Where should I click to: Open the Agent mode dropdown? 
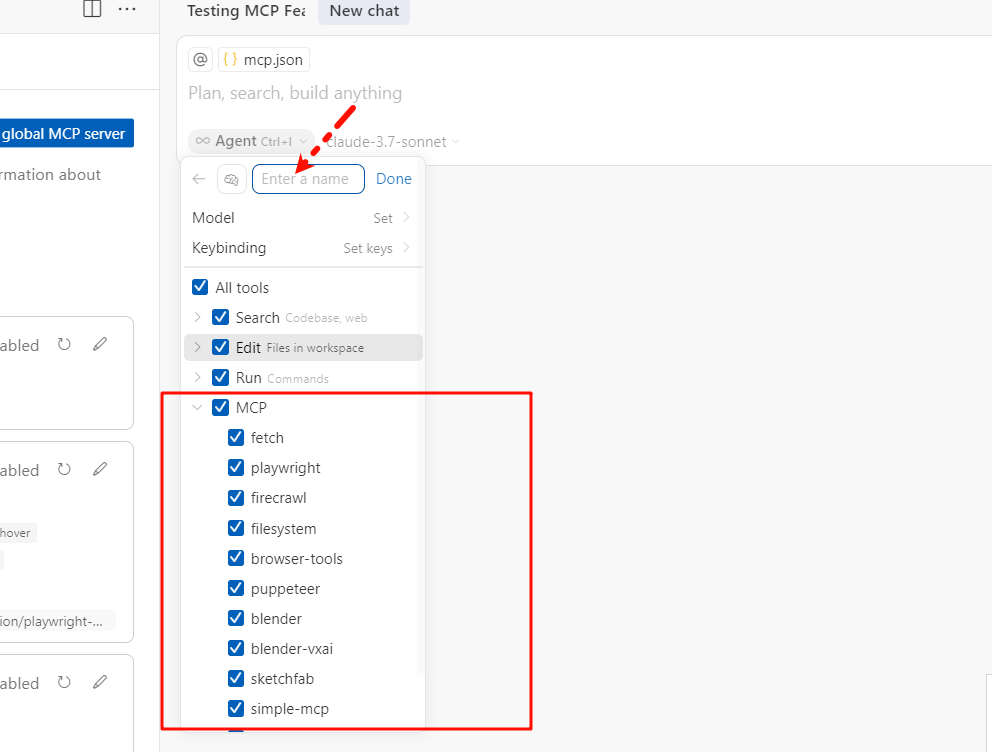click(251, 141)
